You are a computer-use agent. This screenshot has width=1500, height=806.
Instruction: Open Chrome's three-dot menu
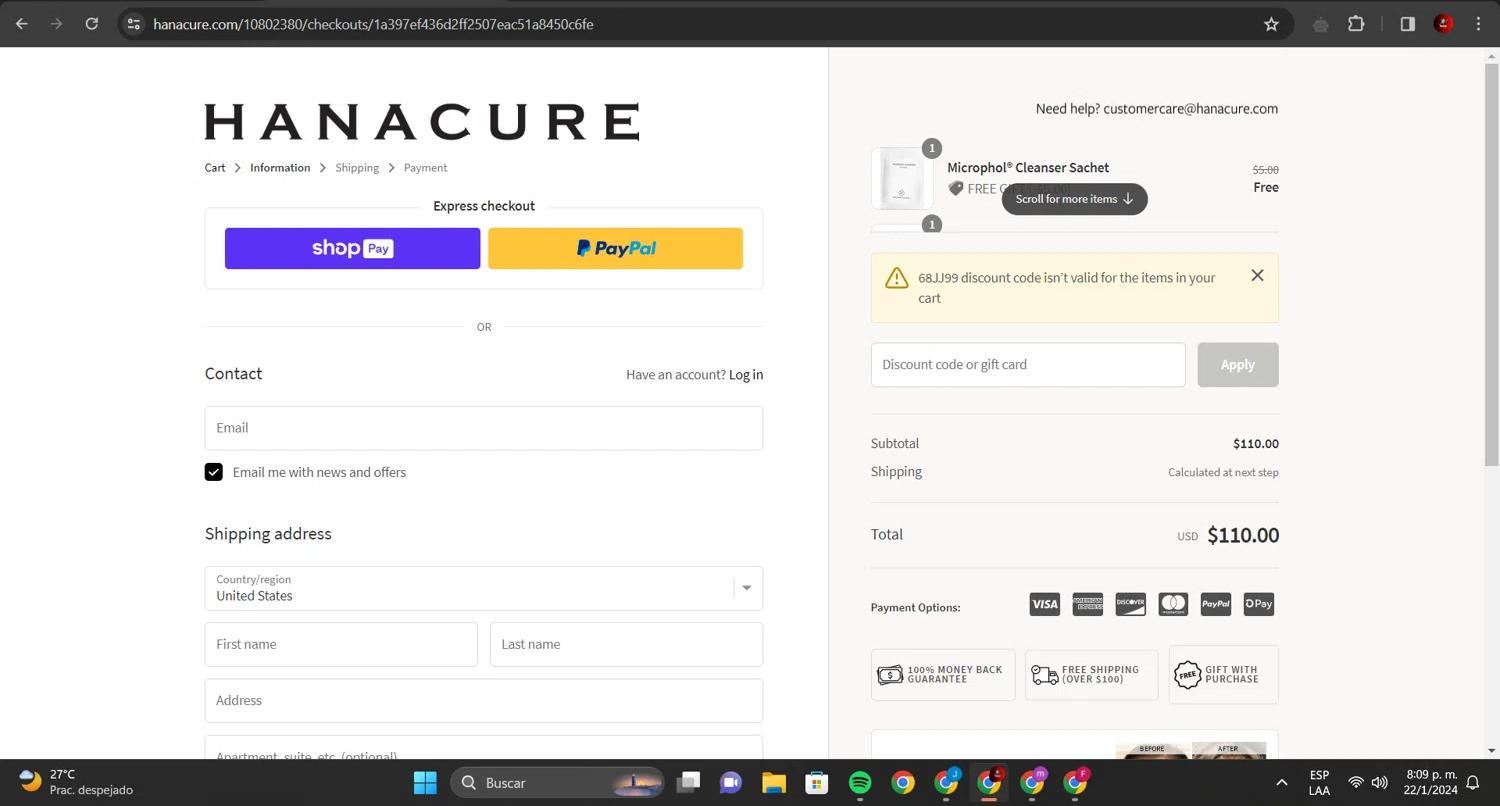click(x=1478, y=24)
